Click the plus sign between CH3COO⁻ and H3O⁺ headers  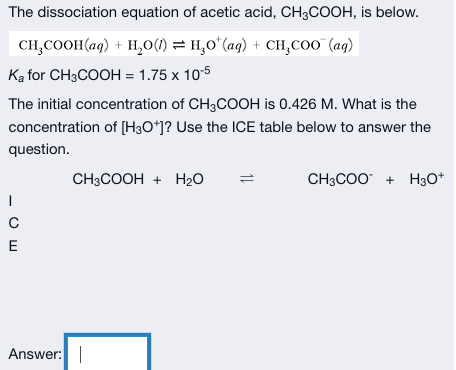[390, 180]
